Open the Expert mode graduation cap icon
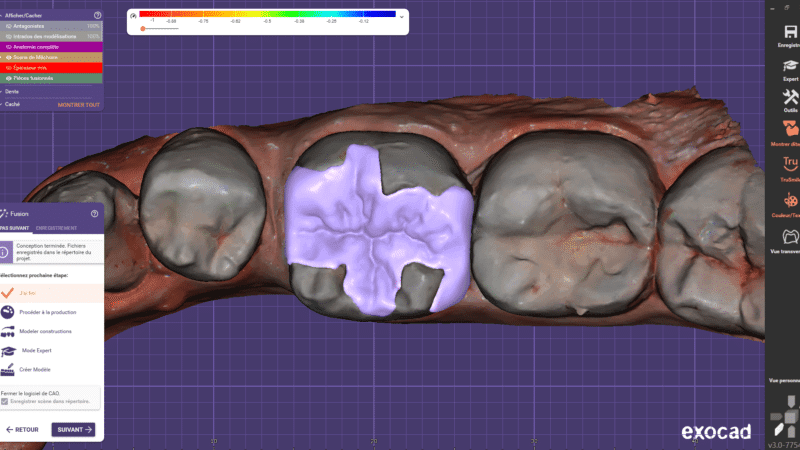This screenshot has width=800, height=450. 790,66
